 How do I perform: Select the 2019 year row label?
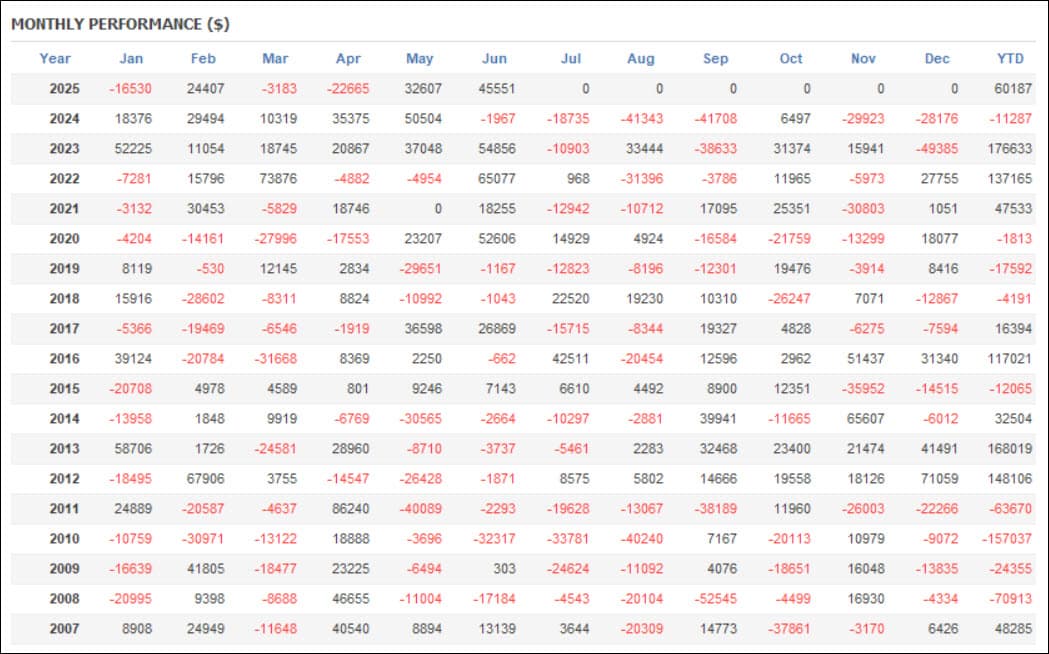click(64, 269)
